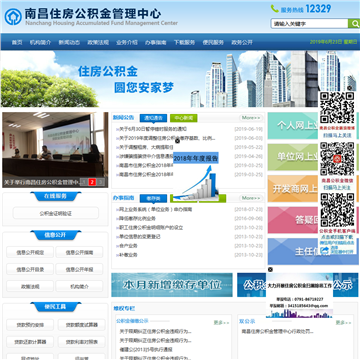Open 政策法规 navigation menu item

click(x=98, y=42)
